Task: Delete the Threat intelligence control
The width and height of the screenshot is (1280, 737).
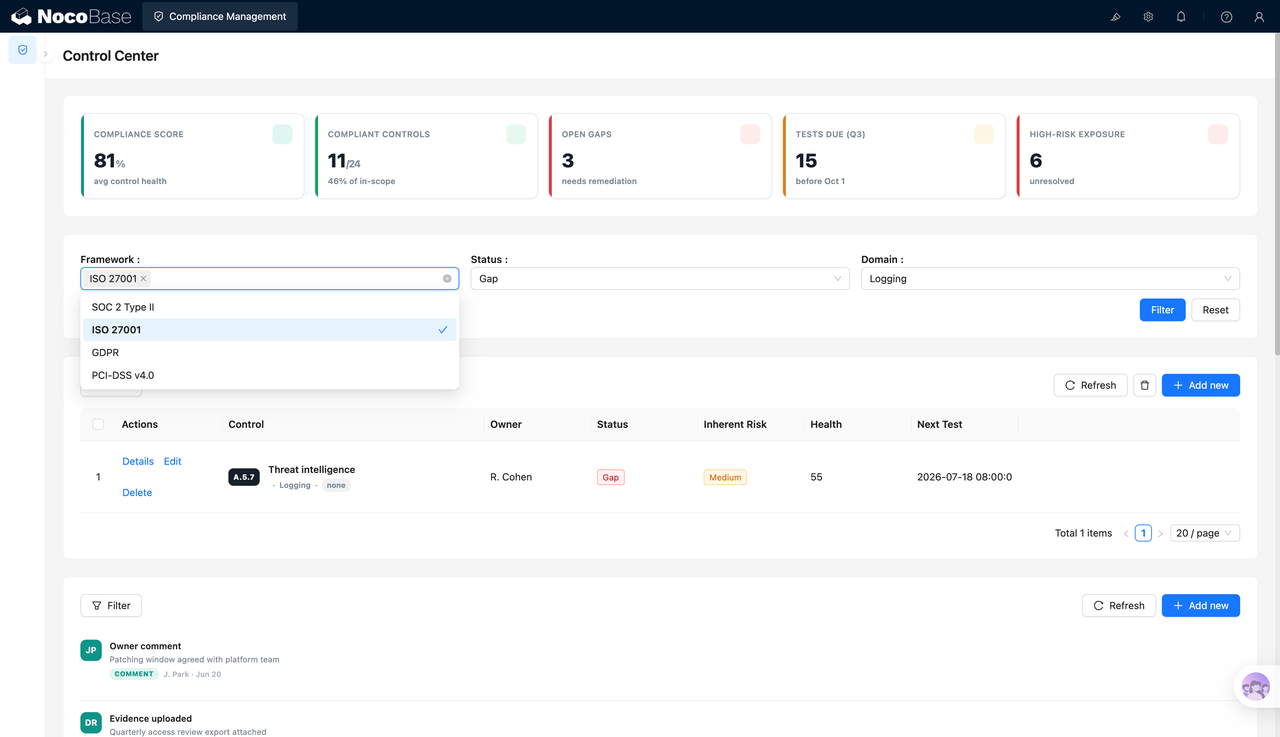Action: [137, 492]
